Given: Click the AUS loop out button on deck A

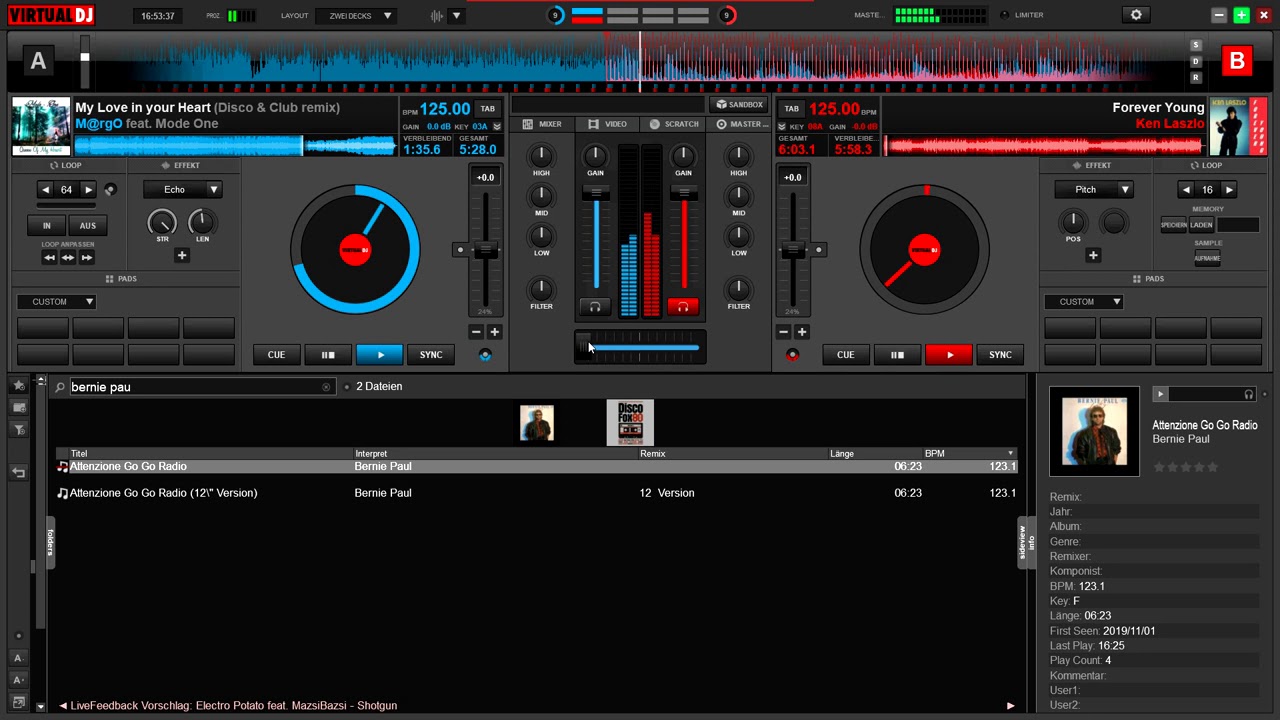Looking at the screenshot, I should point(88,226).
